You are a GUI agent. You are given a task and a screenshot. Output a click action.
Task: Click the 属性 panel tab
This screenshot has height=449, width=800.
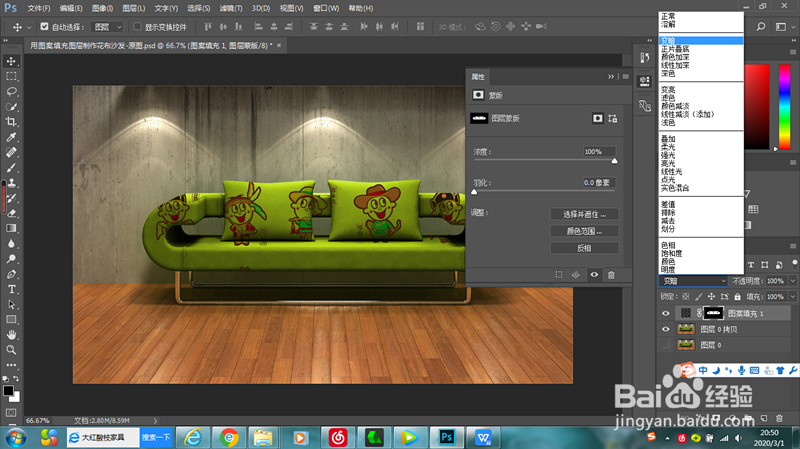[x=478, y=77]
